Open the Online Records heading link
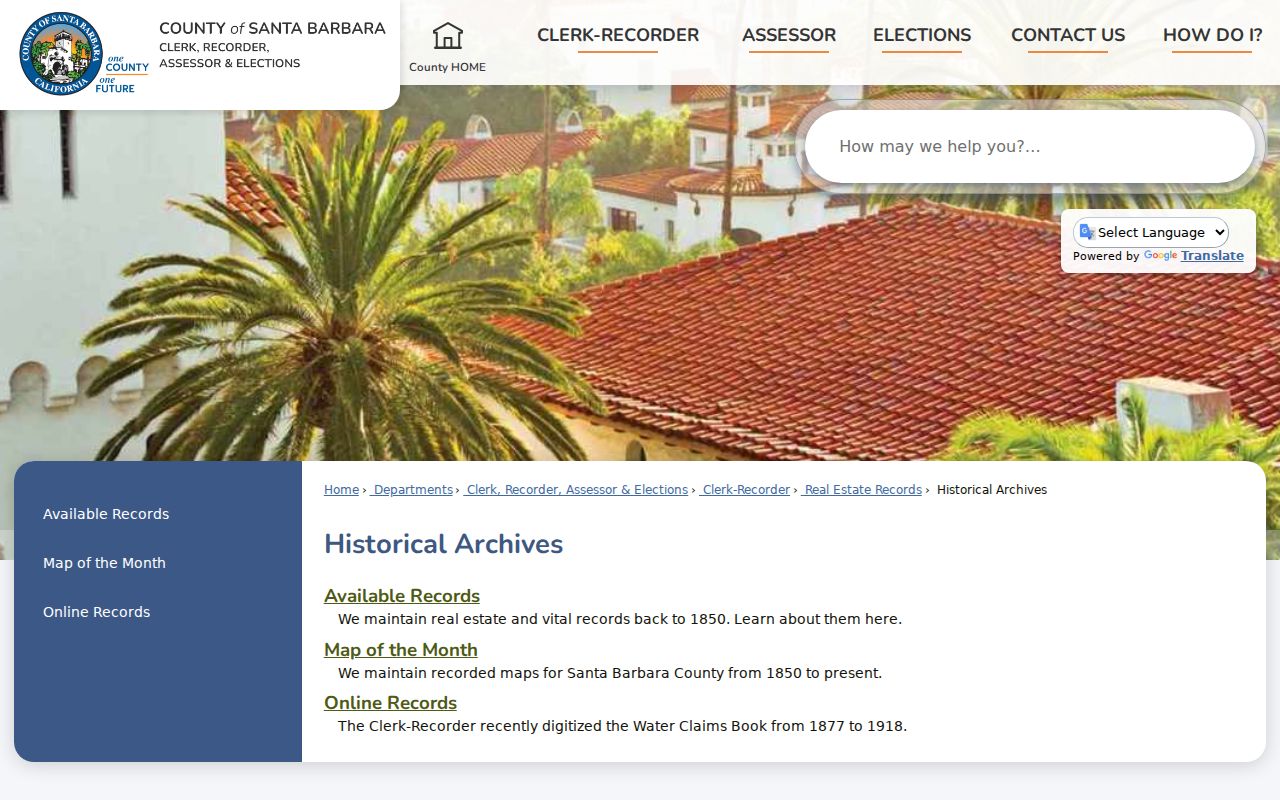The width and height of the screenshot is (1280, 800). pos(390,703)
